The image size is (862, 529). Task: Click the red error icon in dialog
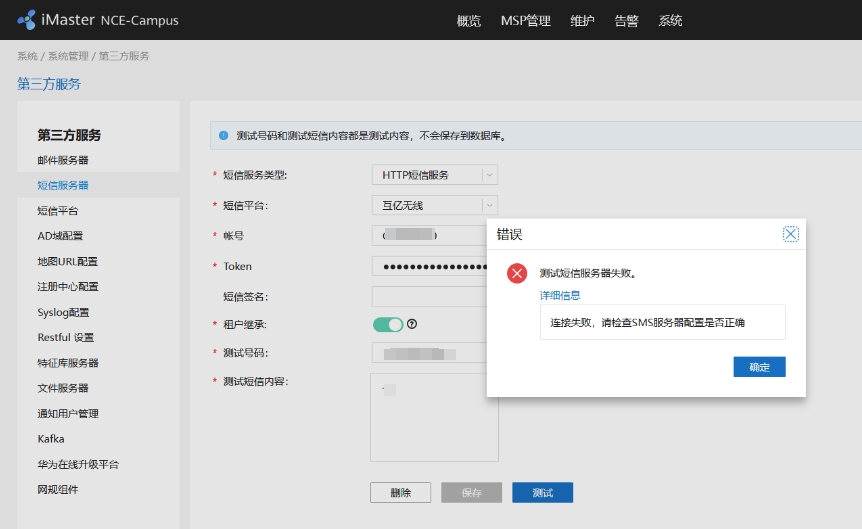(516, 273)
